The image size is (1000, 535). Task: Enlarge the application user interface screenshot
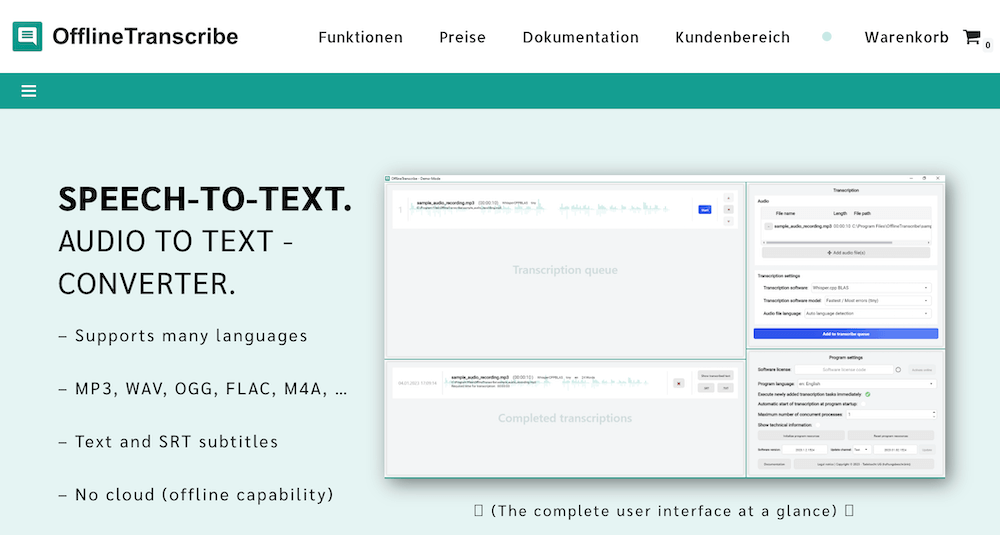[x=665, y=326]
